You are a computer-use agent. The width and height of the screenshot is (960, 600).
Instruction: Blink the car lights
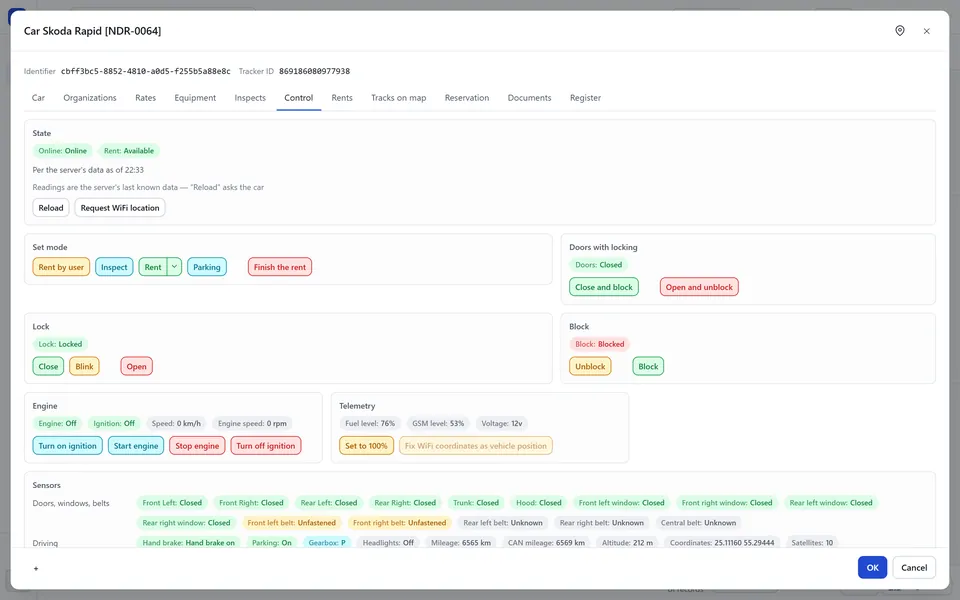click(x=84, y=367)
